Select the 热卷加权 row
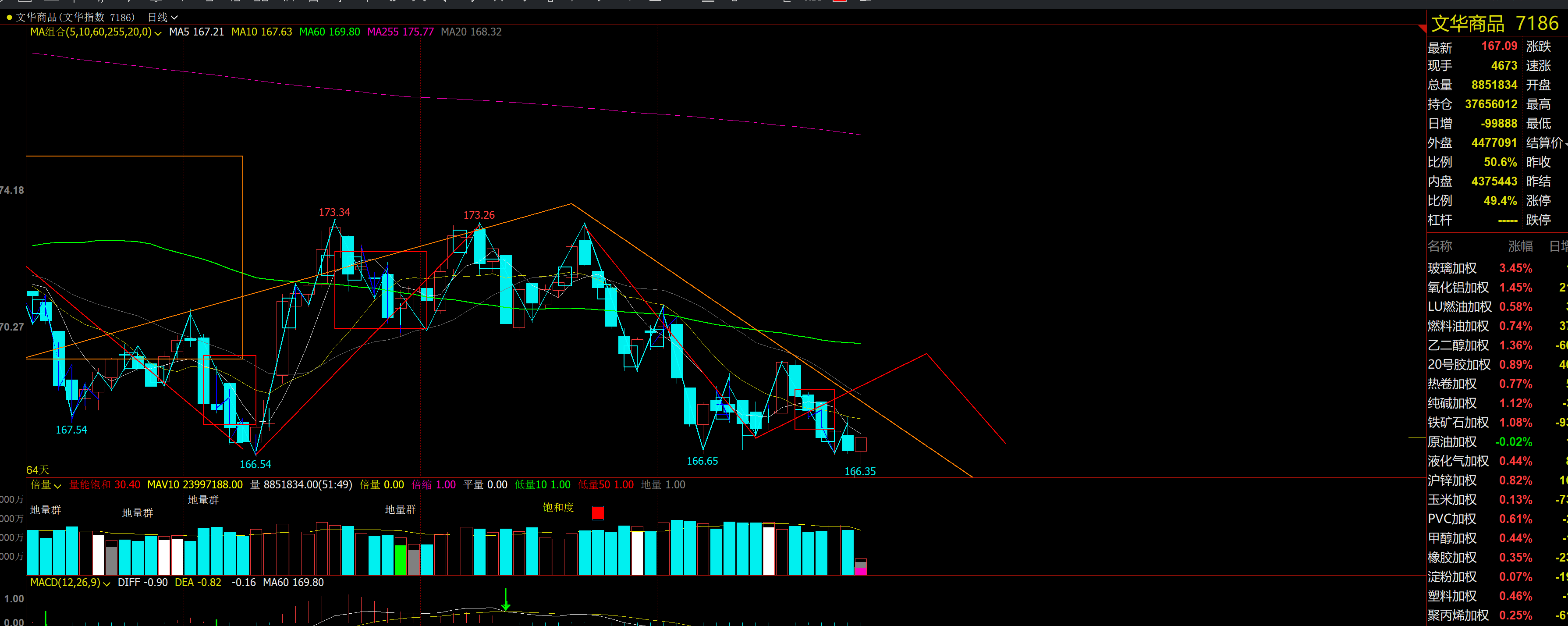1568x626 pixels. [x=1497, y=384]
